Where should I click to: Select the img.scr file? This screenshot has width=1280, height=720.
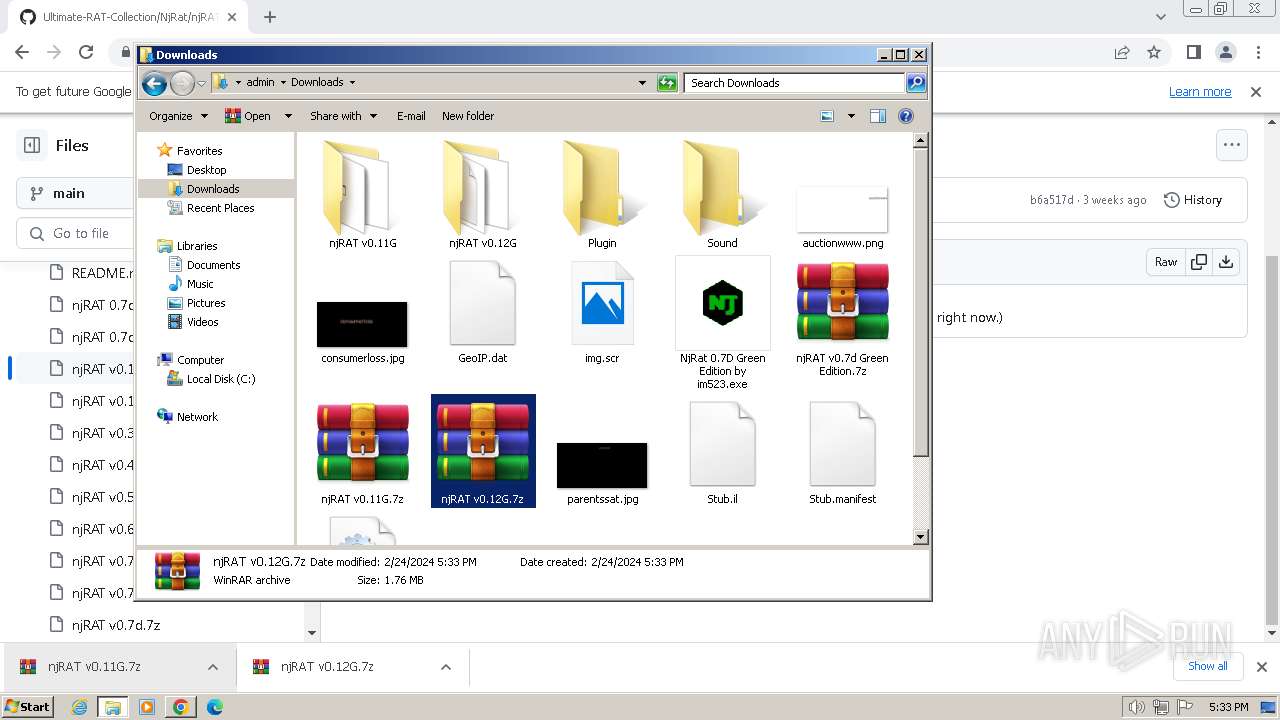602,312
